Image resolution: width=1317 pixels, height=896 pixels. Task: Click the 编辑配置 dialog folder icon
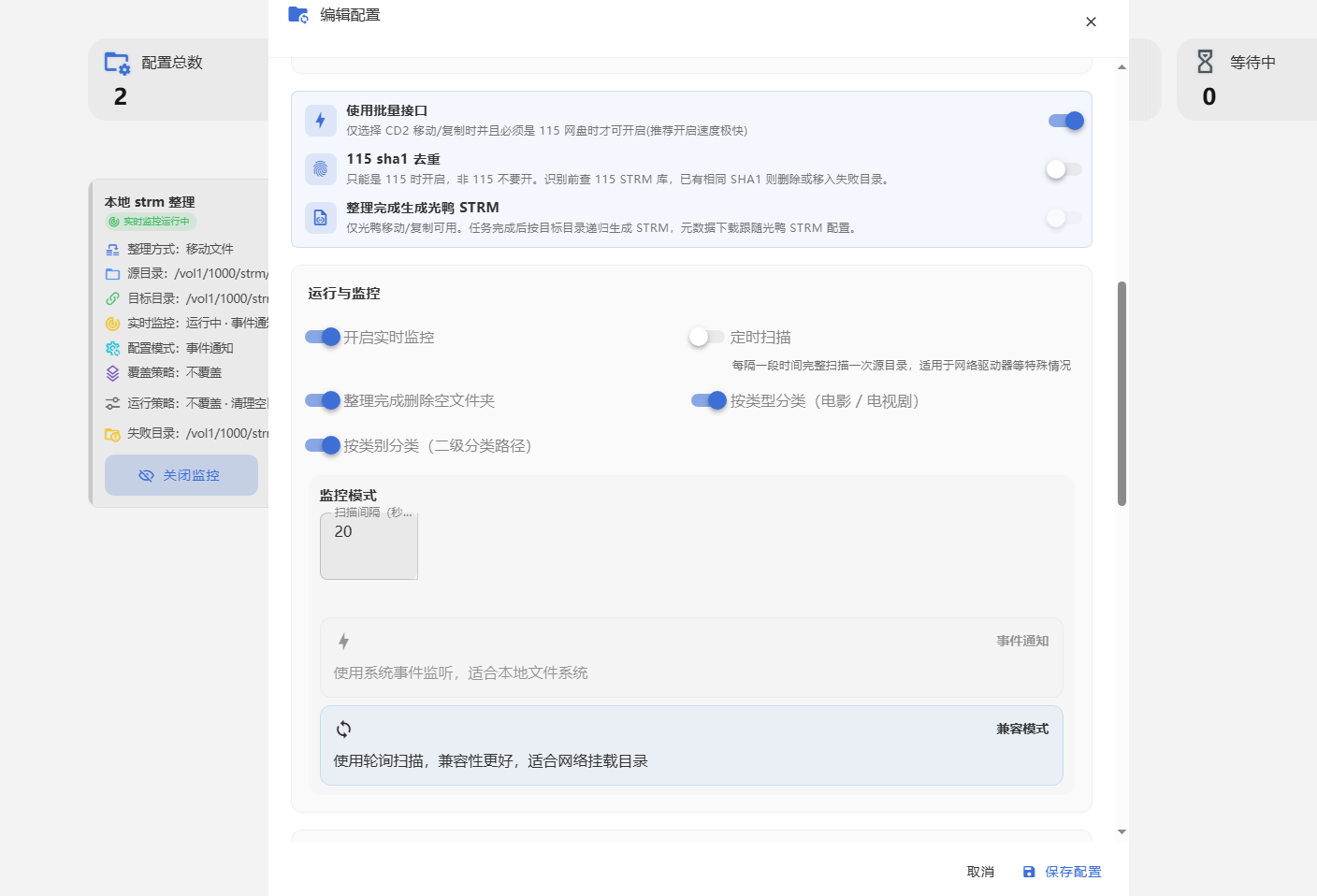pos(298,15)
